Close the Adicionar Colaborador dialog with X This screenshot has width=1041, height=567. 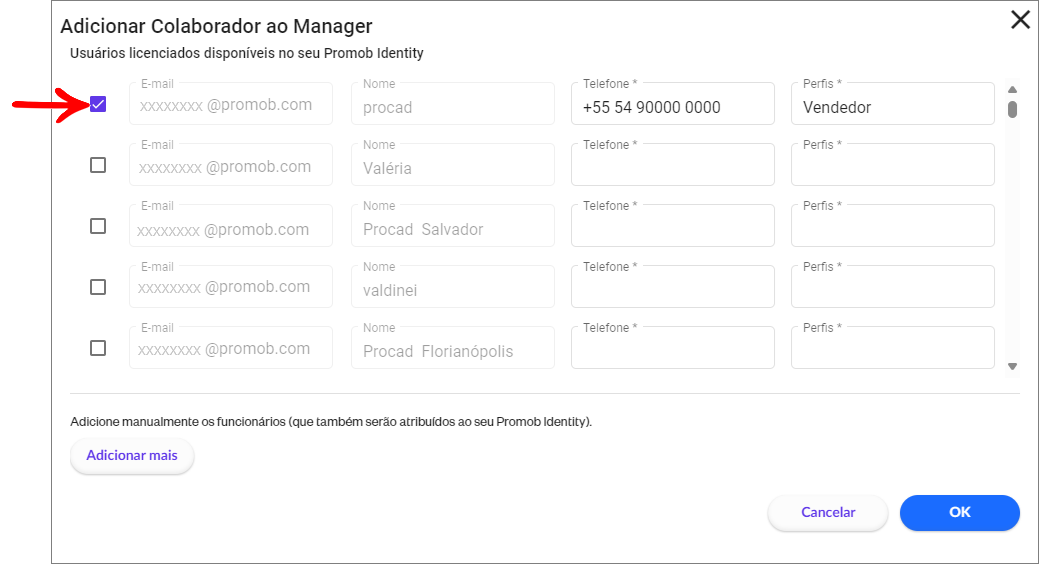pos(1020,20)
